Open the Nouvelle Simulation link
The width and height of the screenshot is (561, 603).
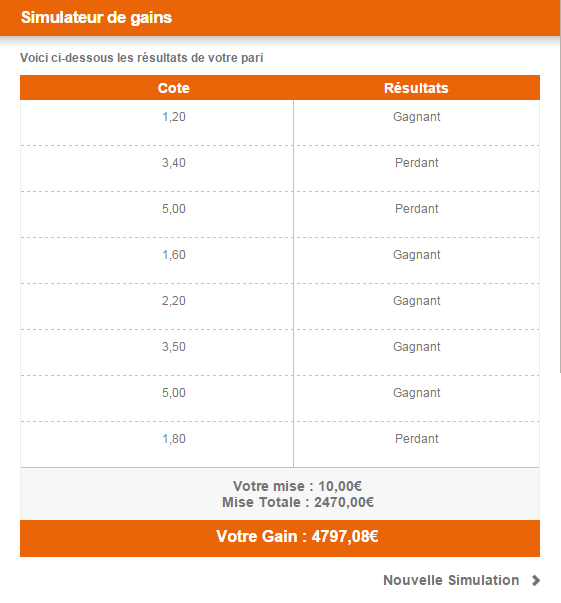point(451,580)
